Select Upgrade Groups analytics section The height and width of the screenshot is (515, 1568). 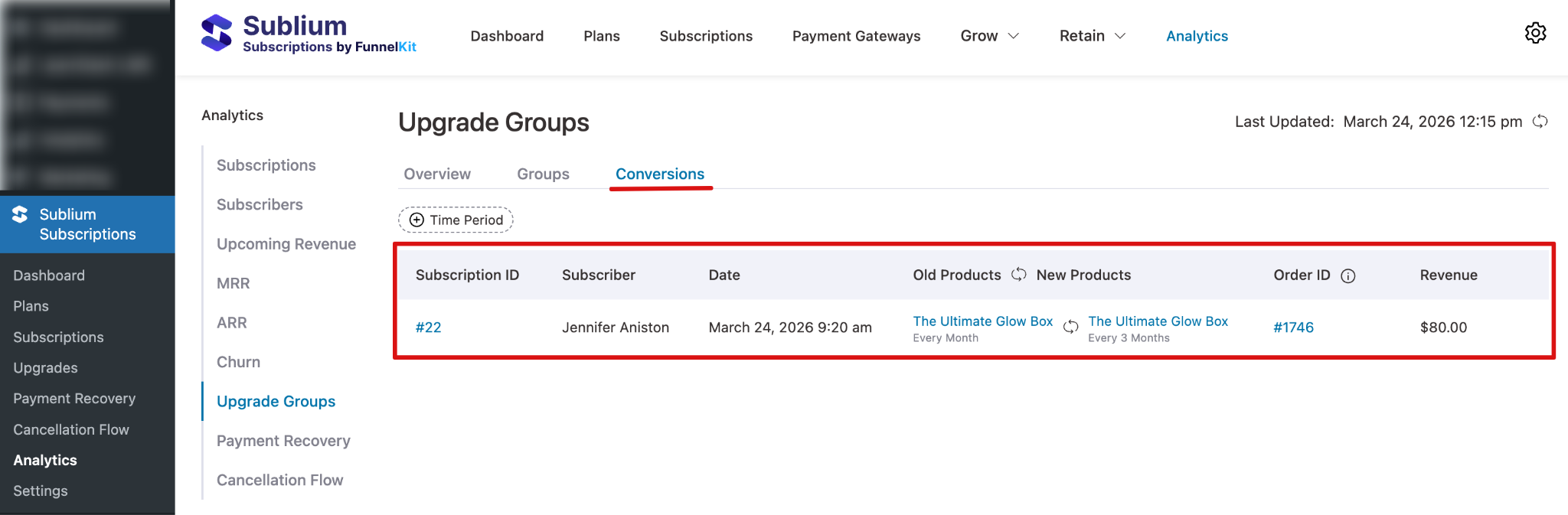[276, 402]
